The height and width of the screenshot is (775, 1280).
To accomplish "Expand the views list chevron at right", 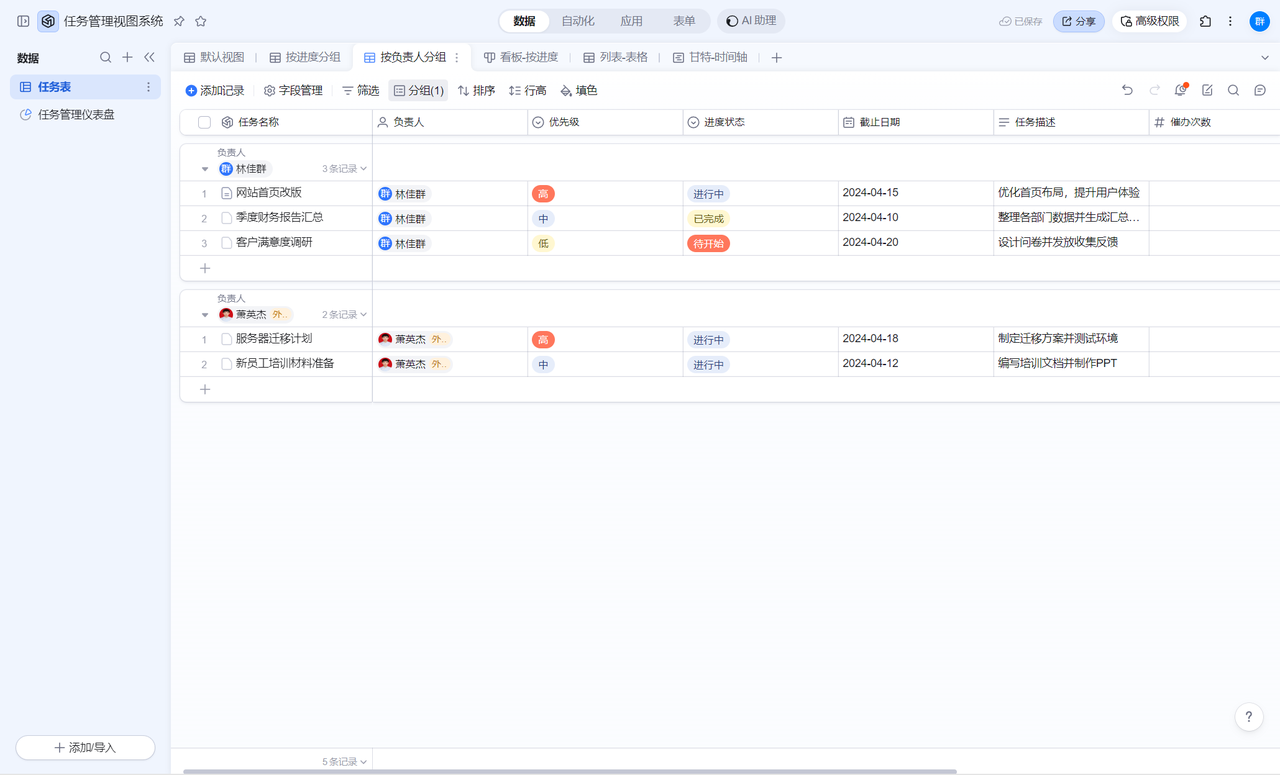I will [1264, 58].
